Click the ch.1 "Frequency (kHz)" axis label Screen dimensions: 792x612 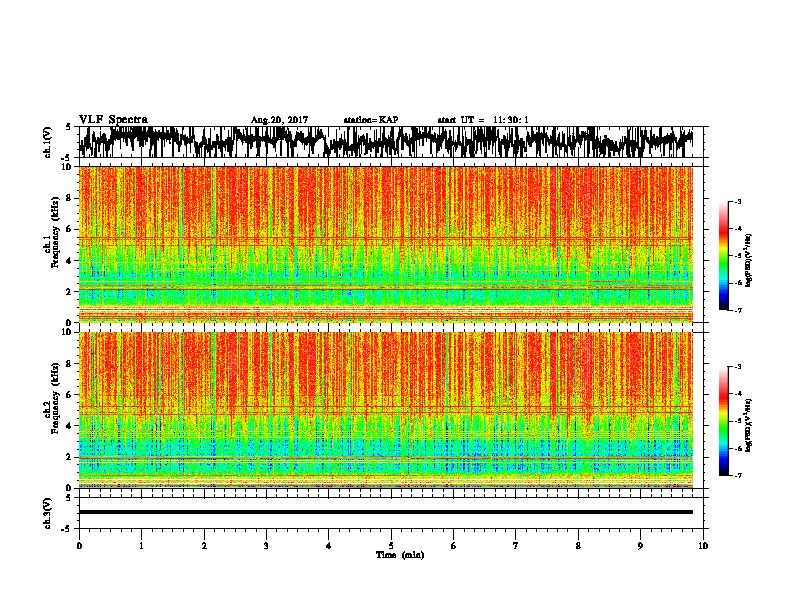[55, 232]
